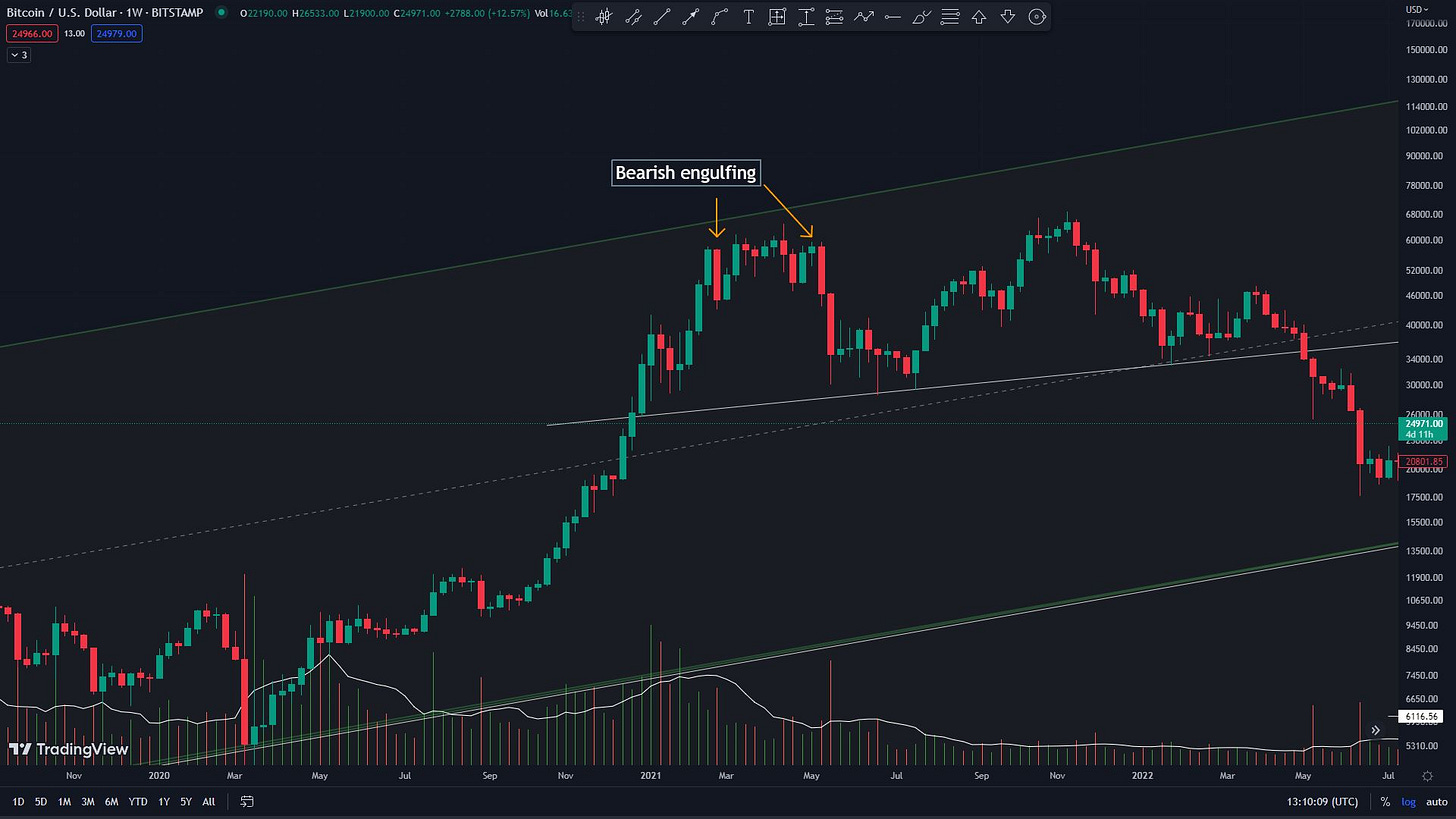
Task: Select the 5Y time range
Action: [x=186, y=802]
